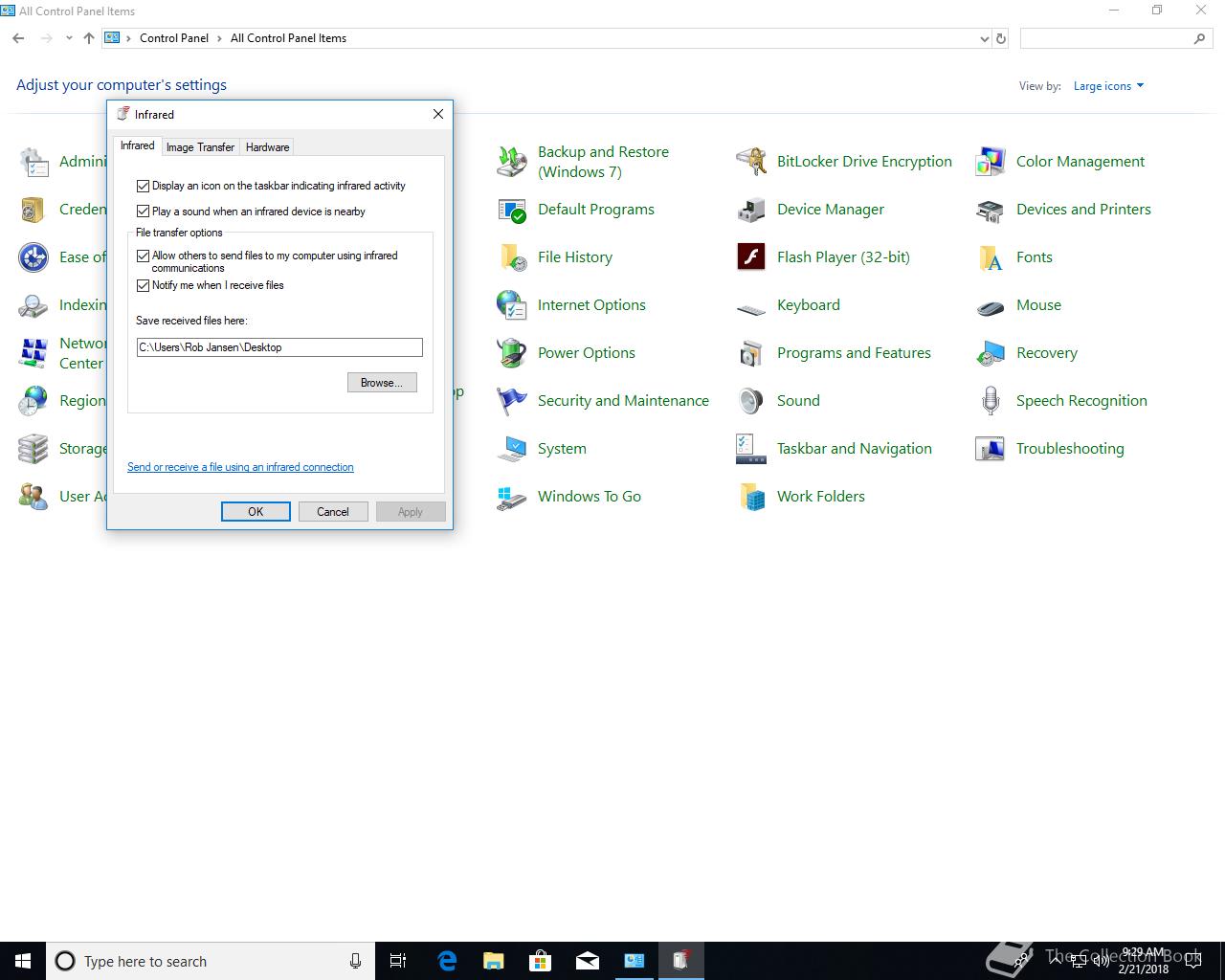
Task: Open the recent locations dropdown arrow
Action: click(69, 38)
